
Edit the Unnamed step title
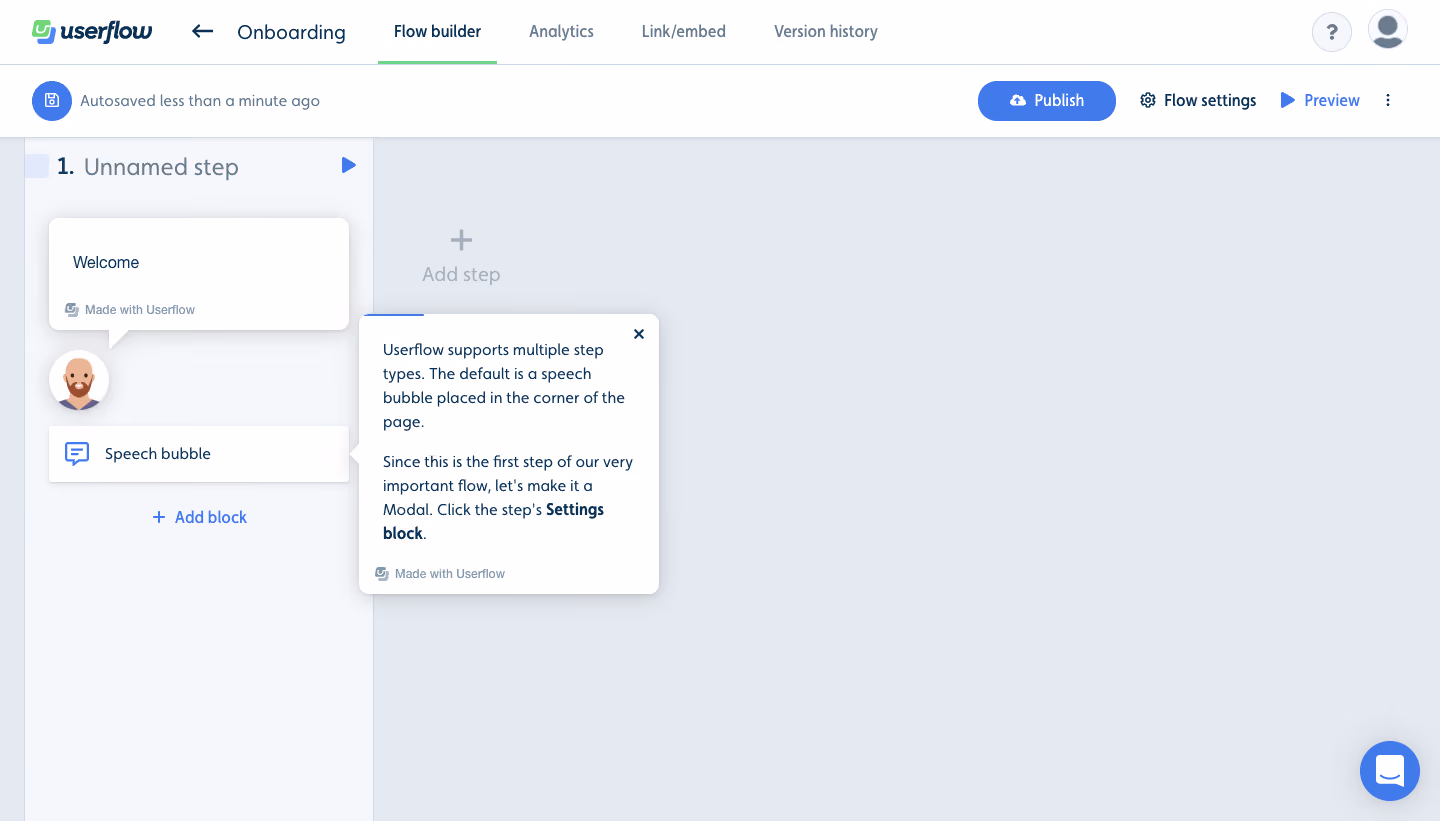161,167
